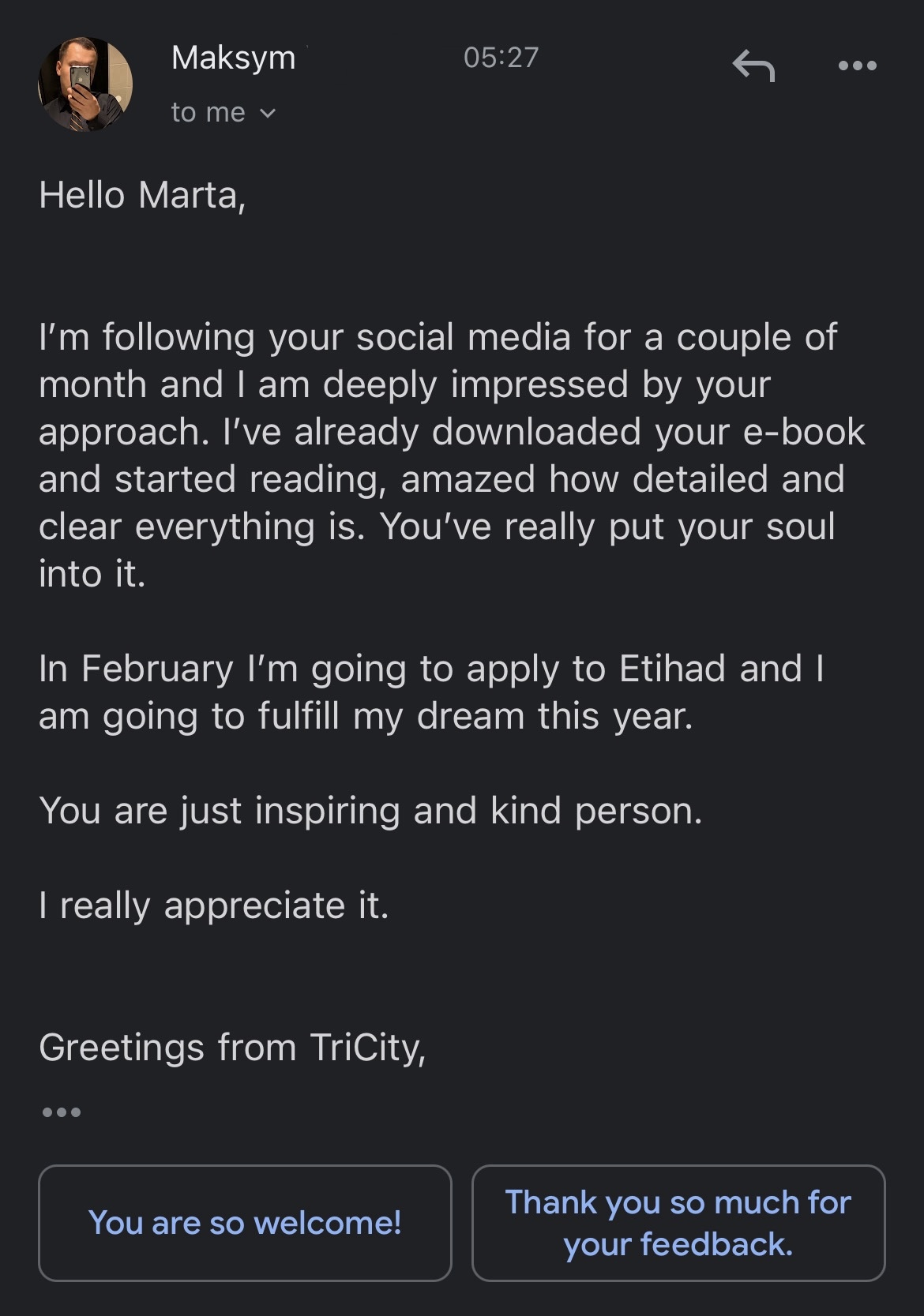
Task: Tap the words "deeply impressed" in the body
Action: coord(475,384)
